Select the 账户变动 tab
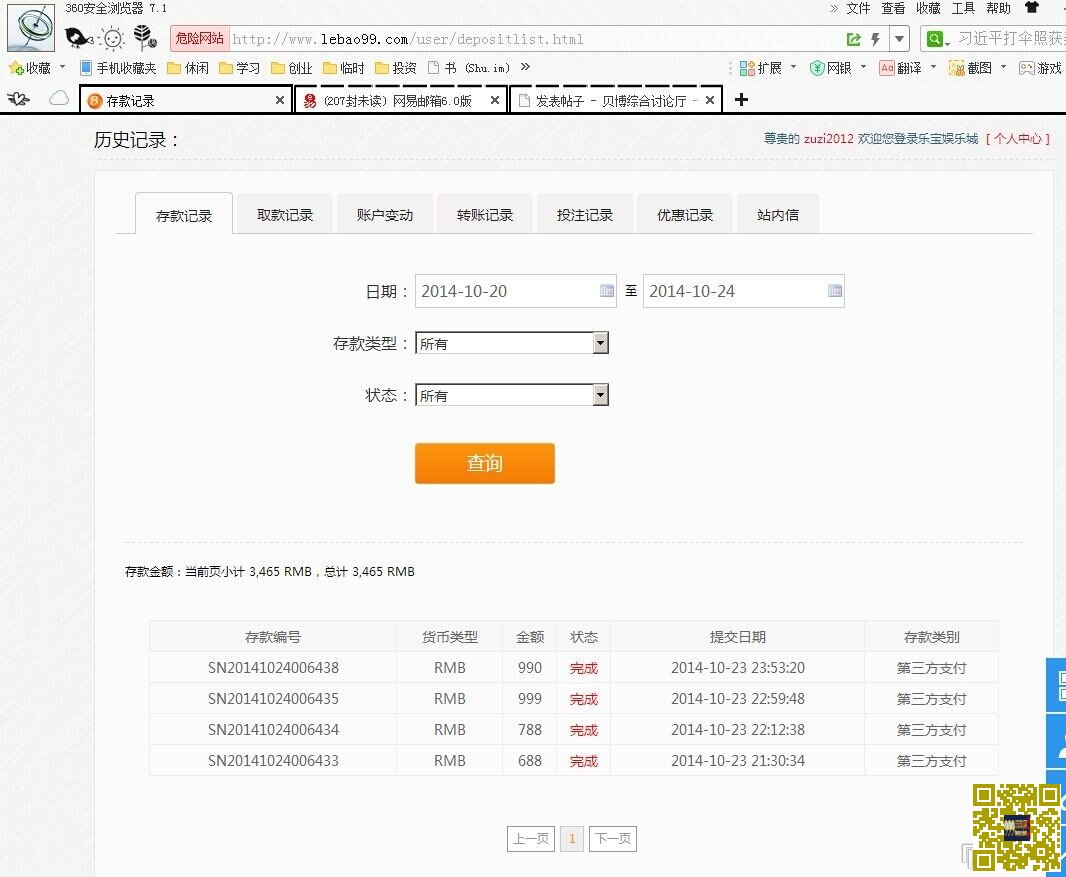This screenshot has width=1066, height=877. 385,215
